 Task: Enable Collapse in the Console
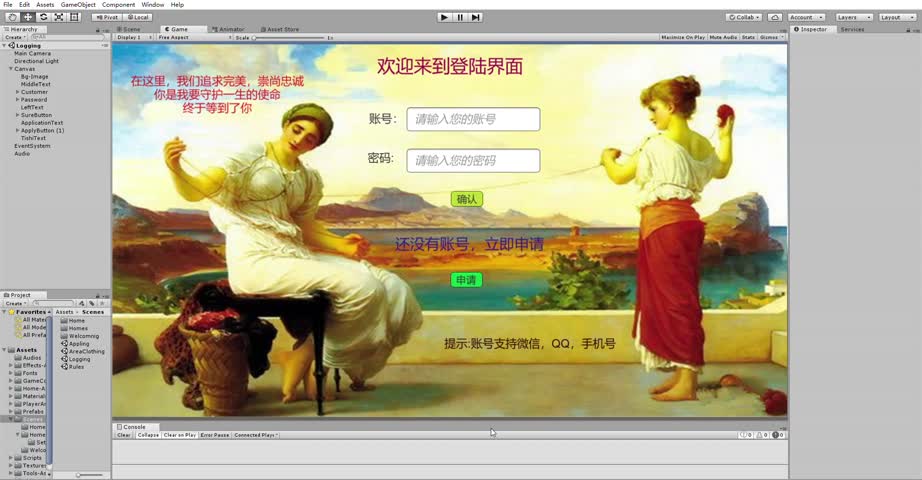coord(148,435)
